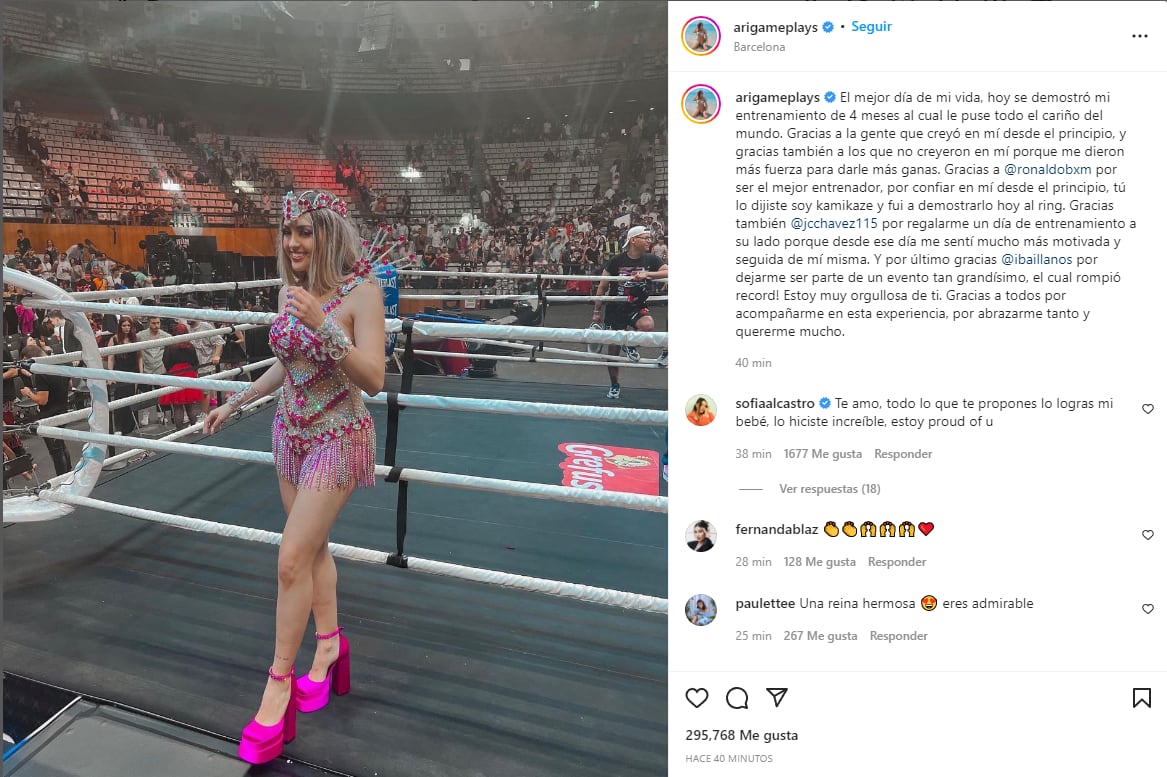View arigameplays header profile picture
This screenshot has width=1167, height=777.
[700, 36]
